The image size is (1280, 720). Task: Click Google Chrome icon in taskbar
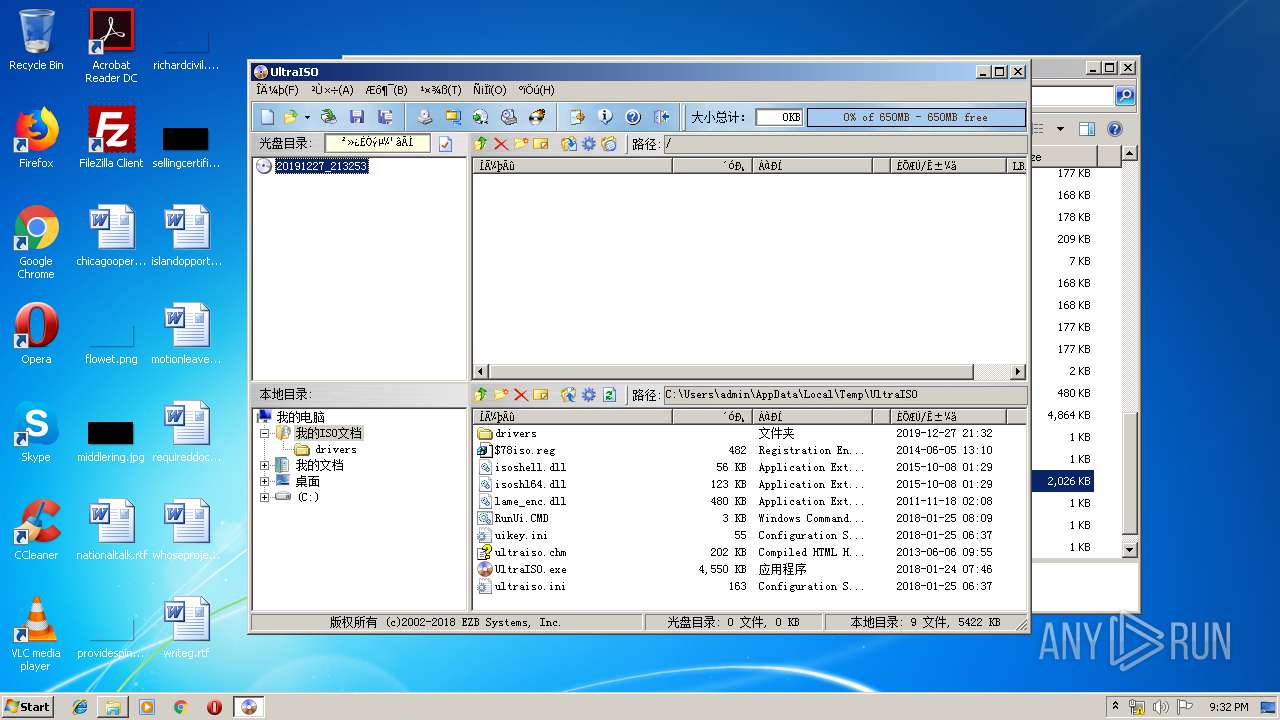(181, 707)
